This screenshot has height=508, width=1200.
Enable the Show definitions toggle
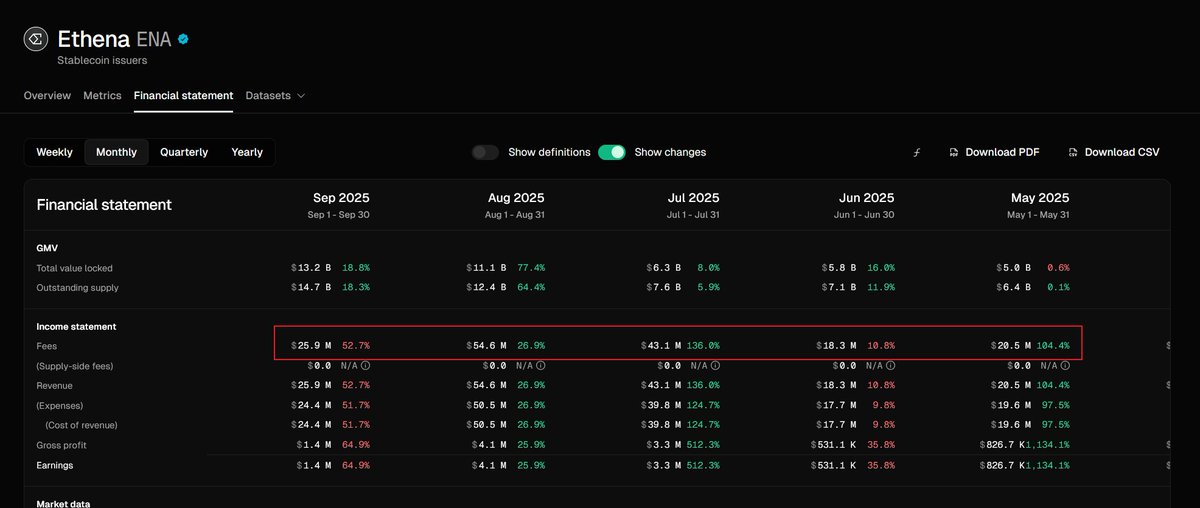[486, 152]
